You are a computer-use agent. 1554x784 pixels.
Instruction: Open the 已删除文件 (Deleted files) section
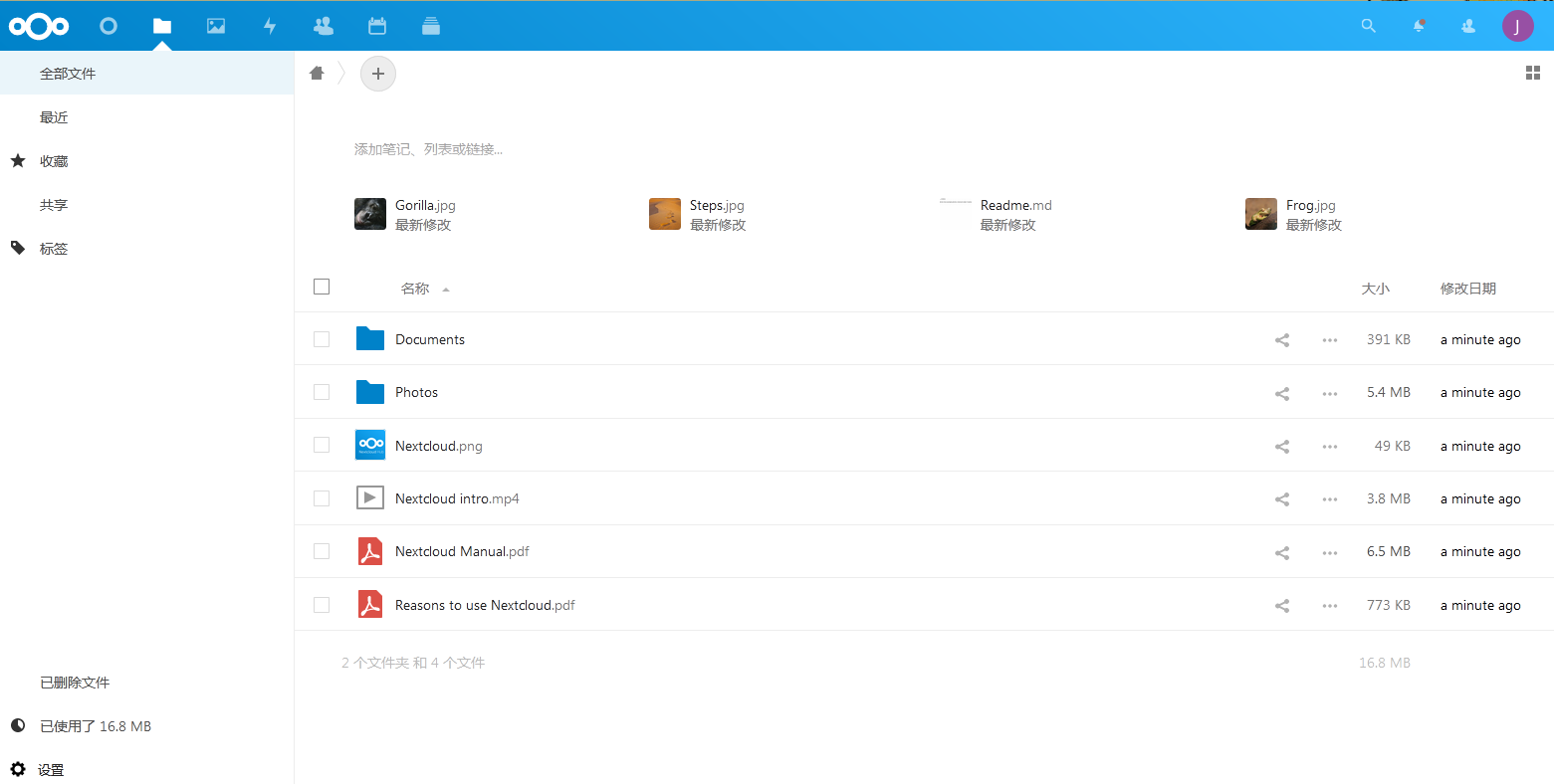(x=75, y=683)
